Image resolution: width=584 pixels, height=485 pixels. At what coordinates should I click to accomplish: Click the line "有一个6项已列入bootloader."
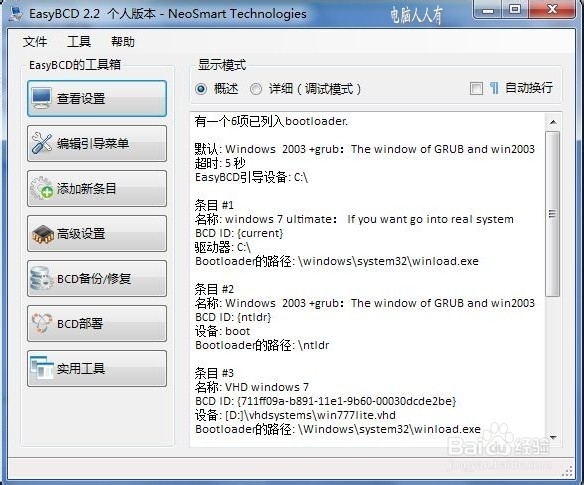pos(271,121)
